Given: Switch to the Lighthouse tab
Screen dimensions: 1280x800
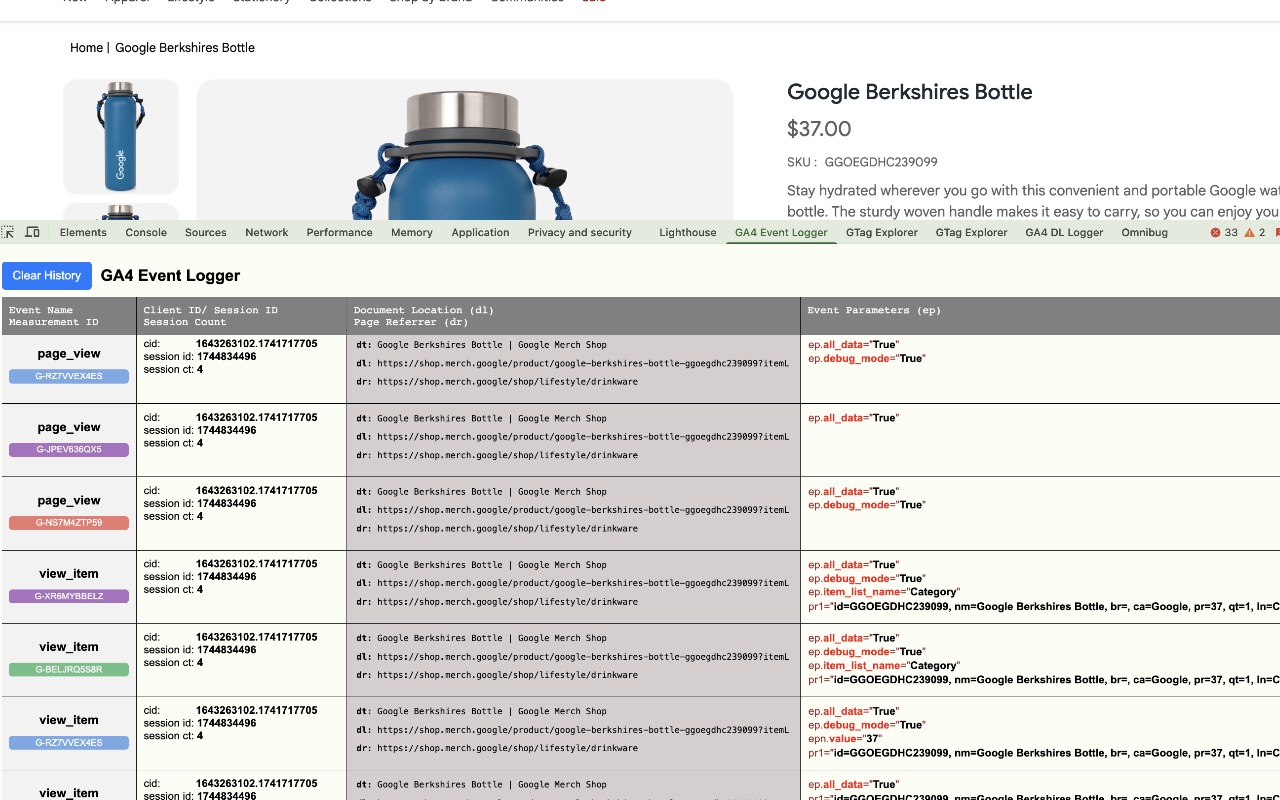Looking at the screenshot, I should [x=688, y=232].
